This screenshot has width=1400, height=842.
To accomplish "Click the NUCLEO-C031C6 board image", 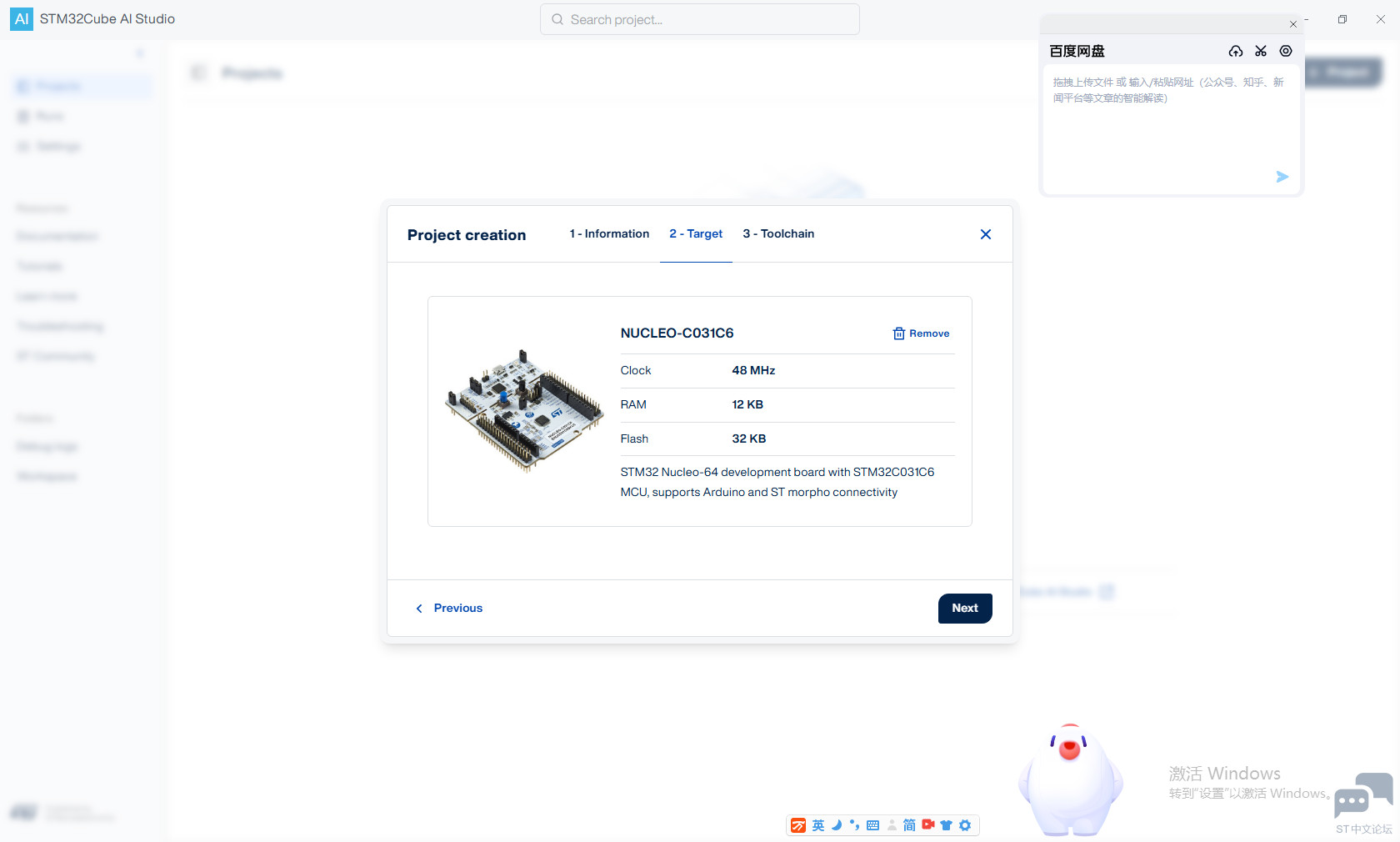I will click(524, 410).
